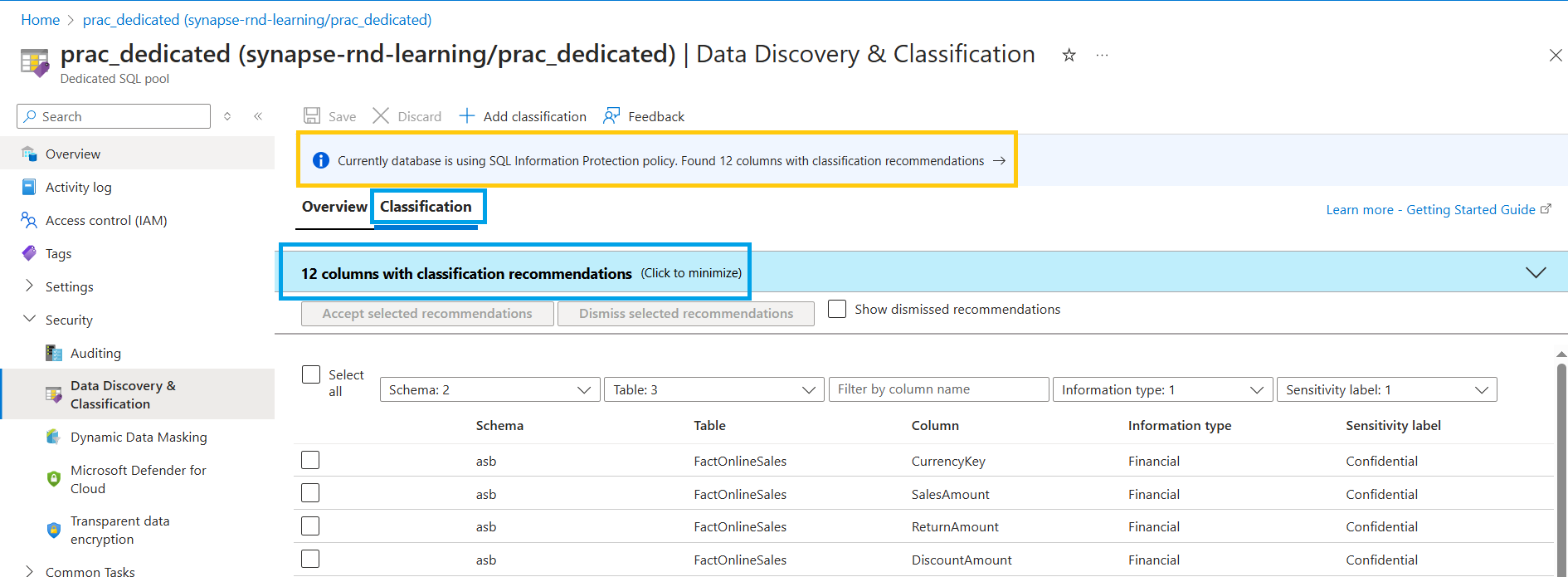
Task: Switch to the Overview tab
Action: point(334,207)
